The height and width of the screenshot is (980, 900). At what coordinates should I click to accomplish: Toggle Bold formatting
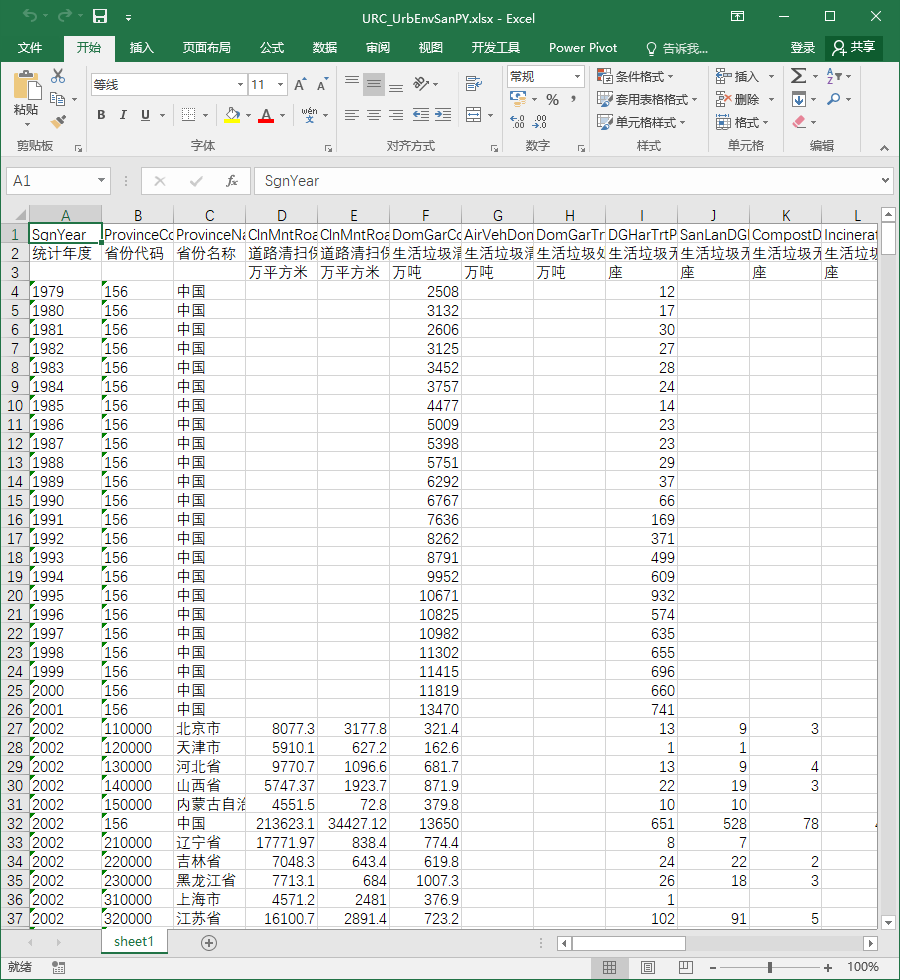(x=101, y=115)
